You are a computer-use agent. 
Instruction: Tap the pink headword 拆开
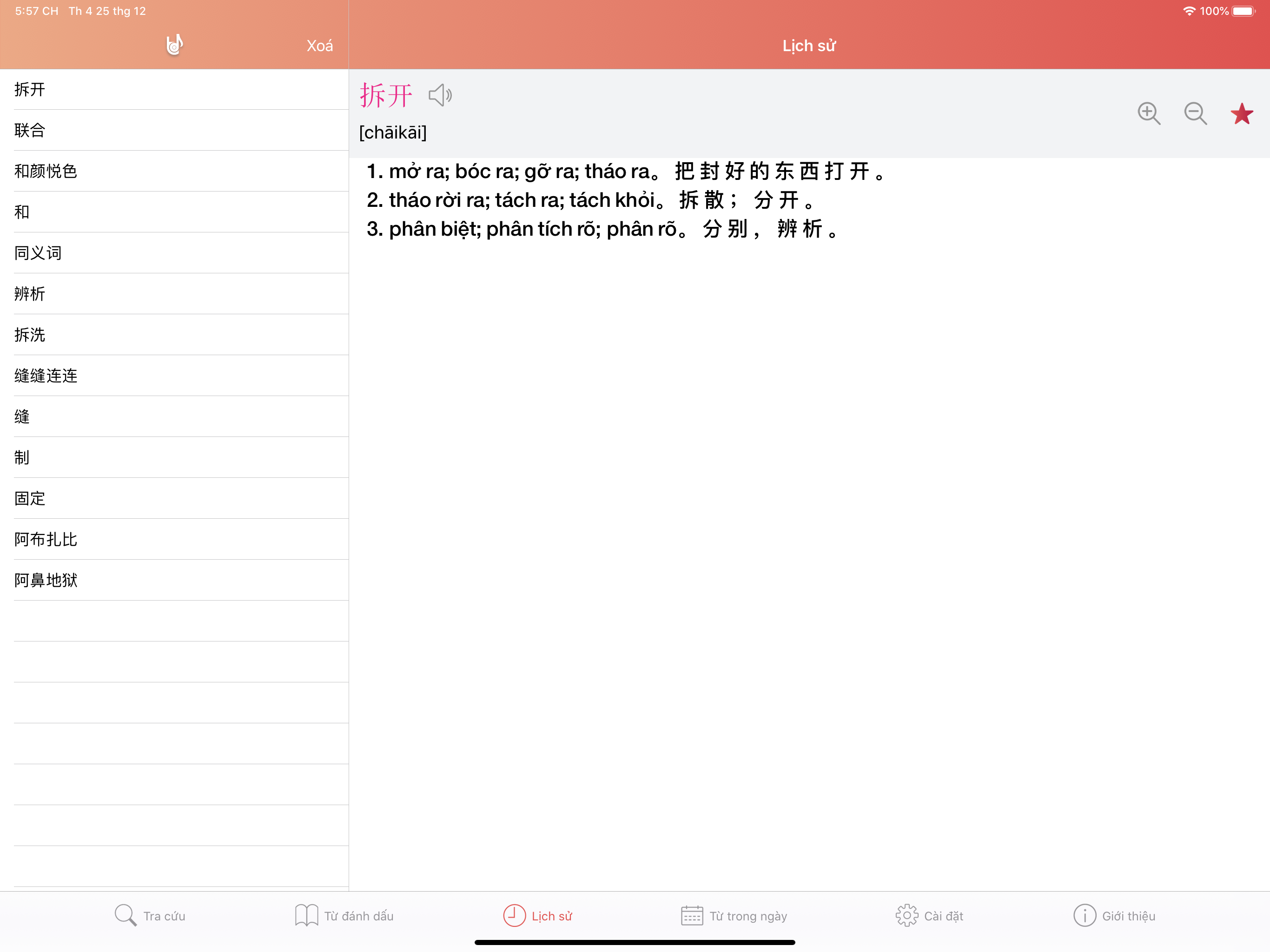coord(386,95)
